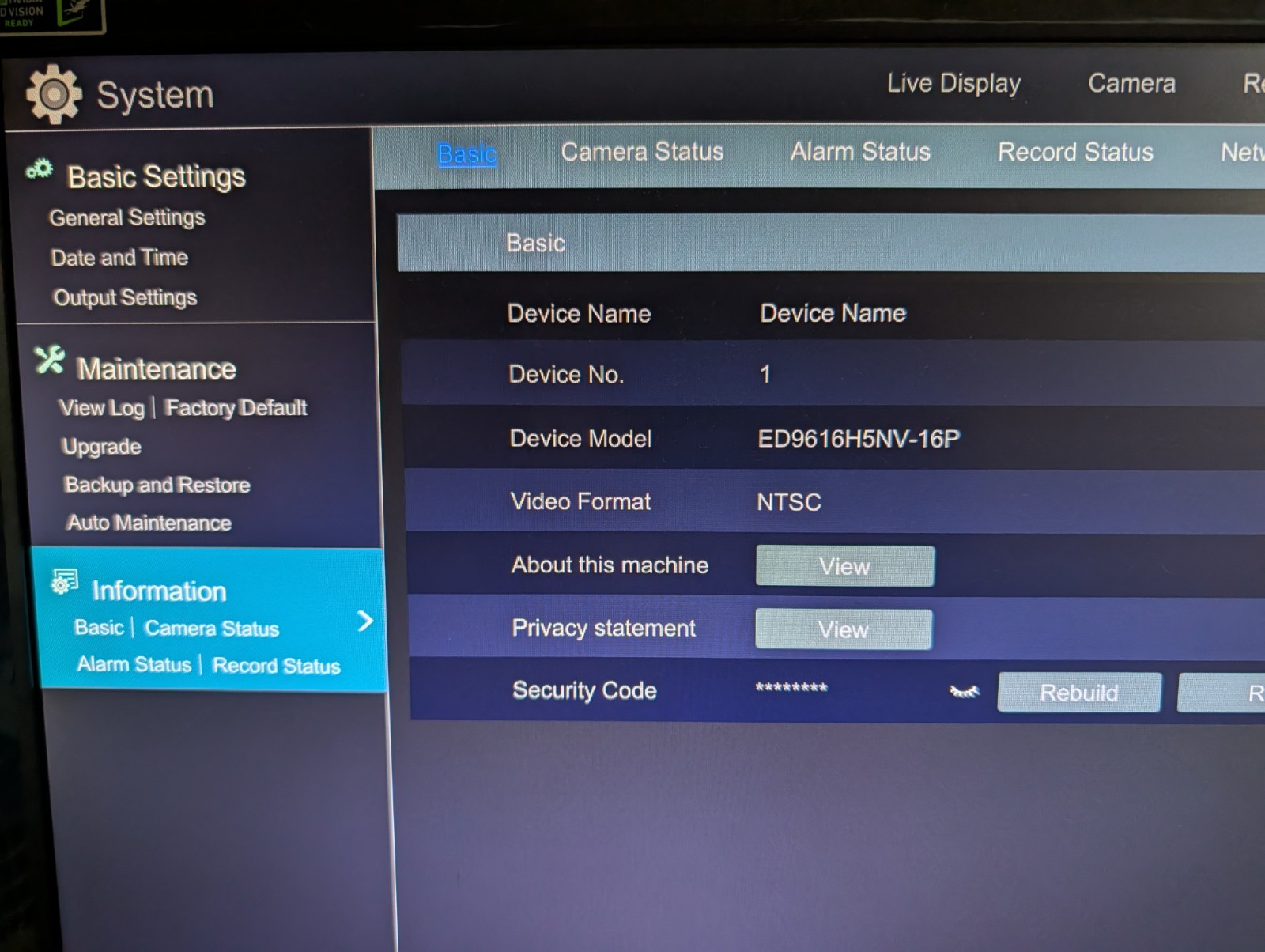Open the Camera top menu
Image resolution: width=1265 pixels, height=952 pixels.
[1131, 83]
